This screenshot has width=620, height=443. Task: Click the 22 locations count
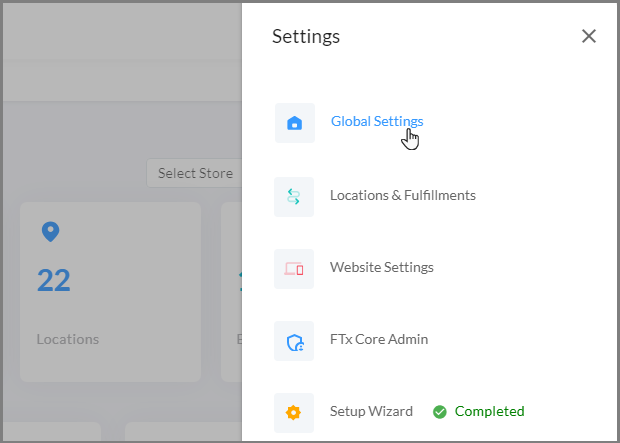click(54, 280)
